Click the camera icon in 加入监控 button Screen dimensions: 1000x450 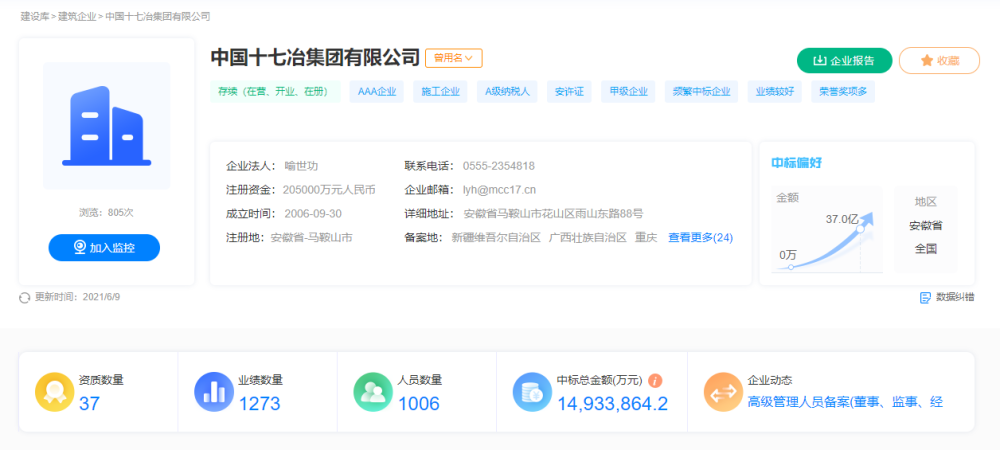80,248
